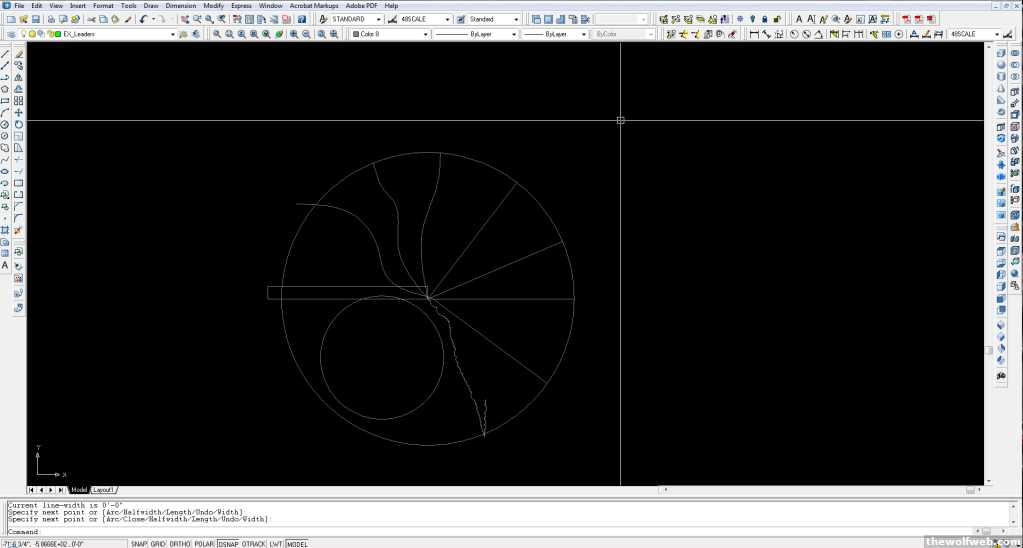Click the GRID button in status bar
The width and height of the screenshot is (1023, 548).
click(158, 543)
